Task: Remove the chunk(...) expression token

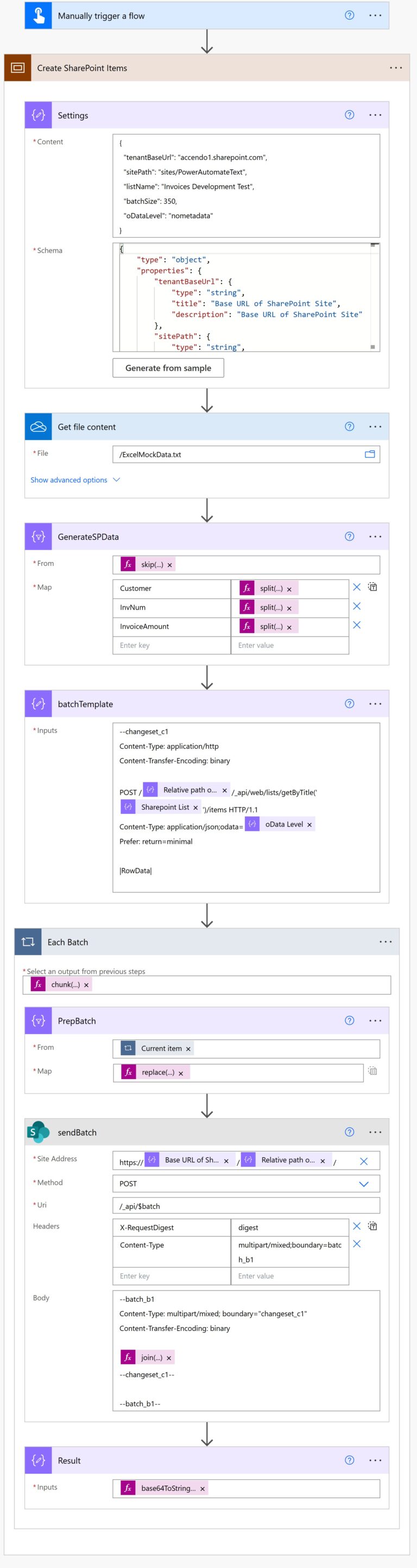Action: [86, 985]
